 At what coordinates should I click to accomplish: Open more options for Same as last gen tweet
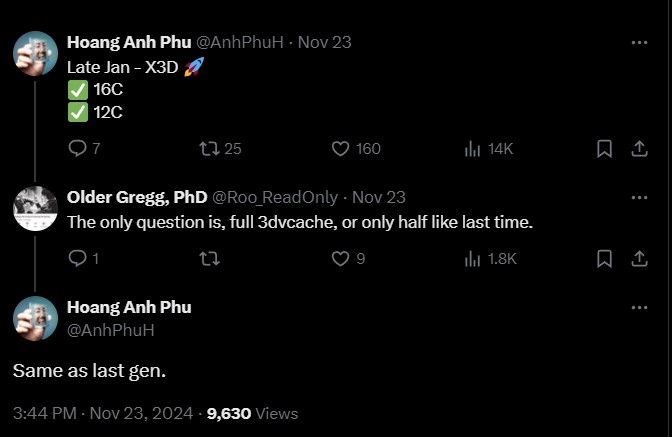(639, 307)
